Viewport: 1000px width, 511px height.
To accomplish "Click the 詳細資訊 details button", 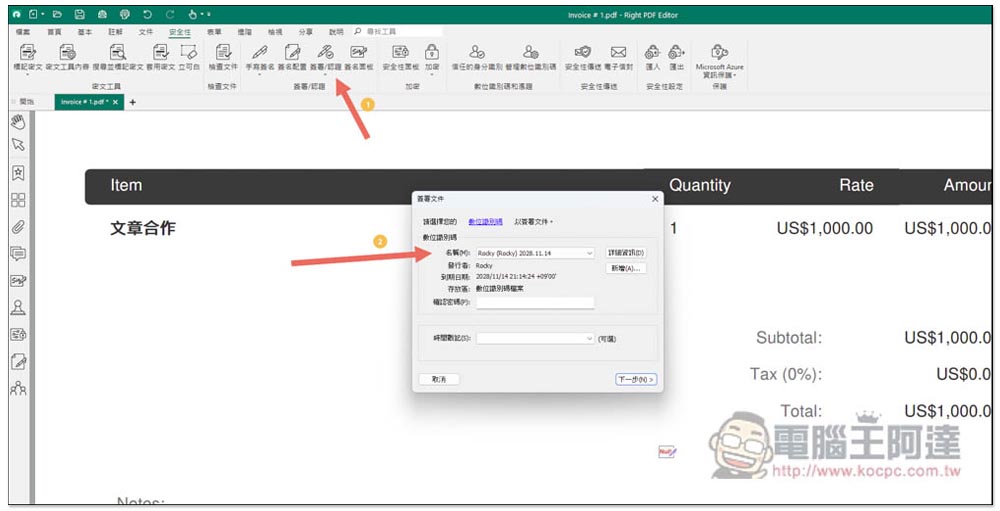I will click(x=626, y=253).
